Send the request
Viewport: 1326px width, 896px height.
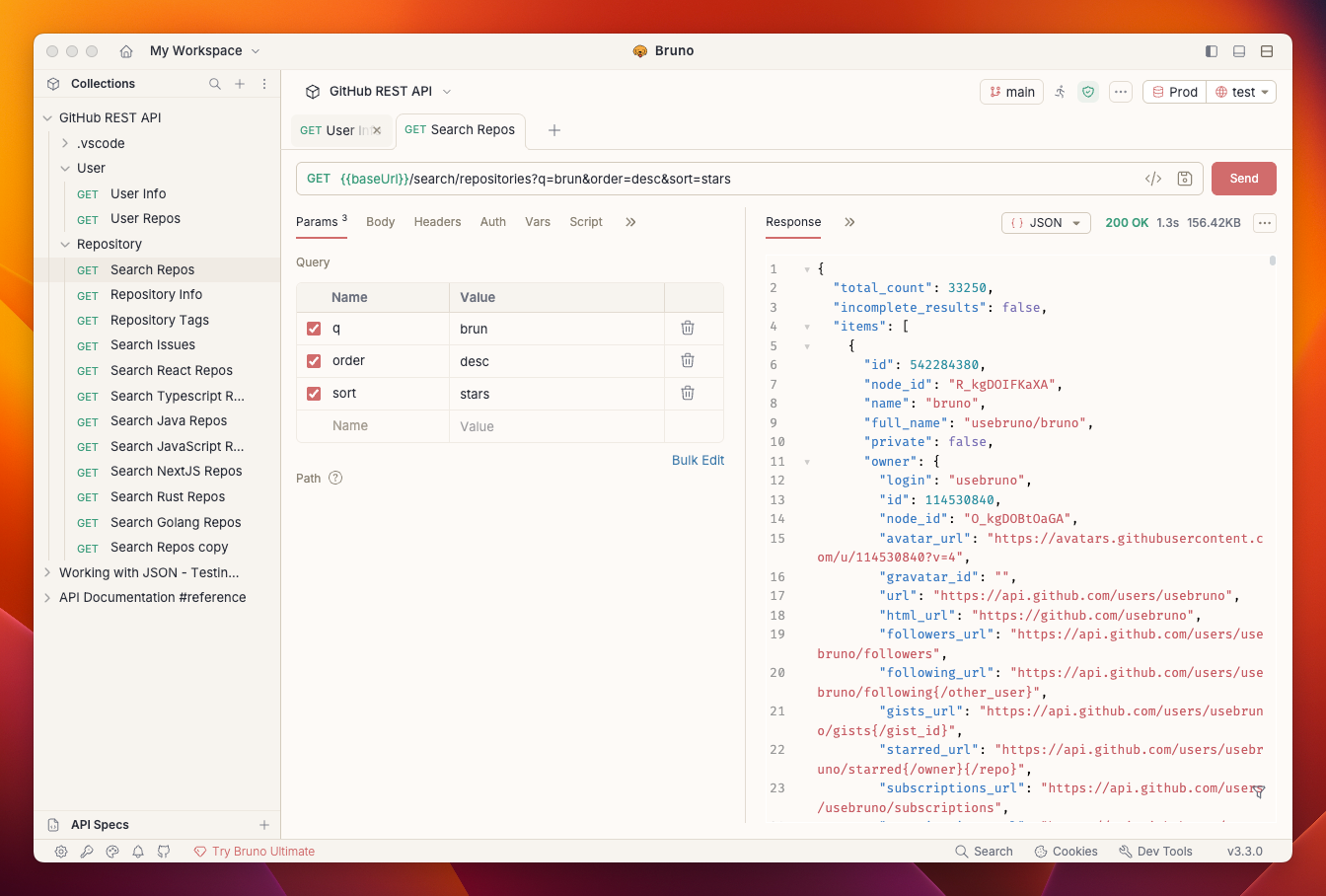(1243, 179)
